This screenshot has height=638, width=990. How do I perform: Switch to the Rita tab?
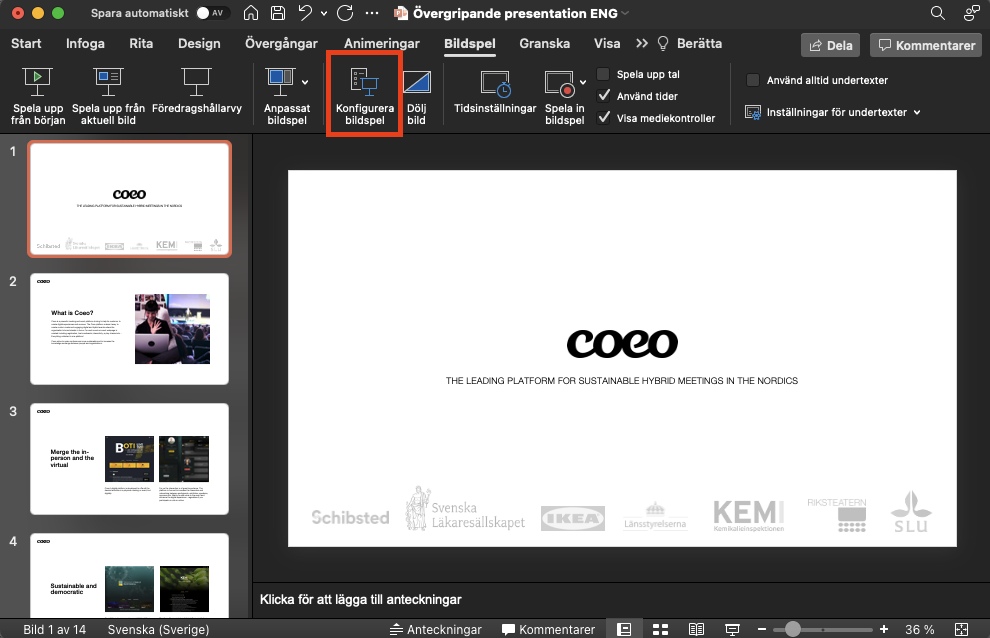point(141,44)
